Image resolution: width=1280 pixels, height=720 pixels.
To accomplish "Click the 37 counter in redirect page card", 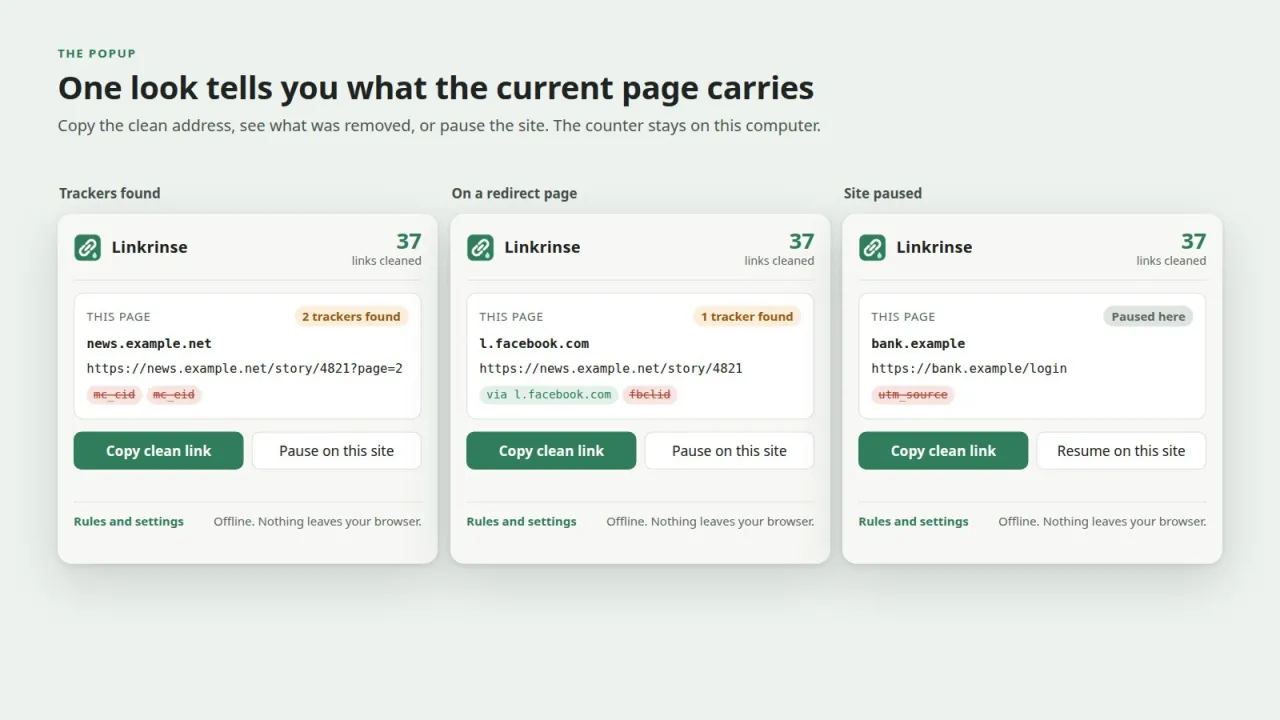I will (x=802, y=241).
